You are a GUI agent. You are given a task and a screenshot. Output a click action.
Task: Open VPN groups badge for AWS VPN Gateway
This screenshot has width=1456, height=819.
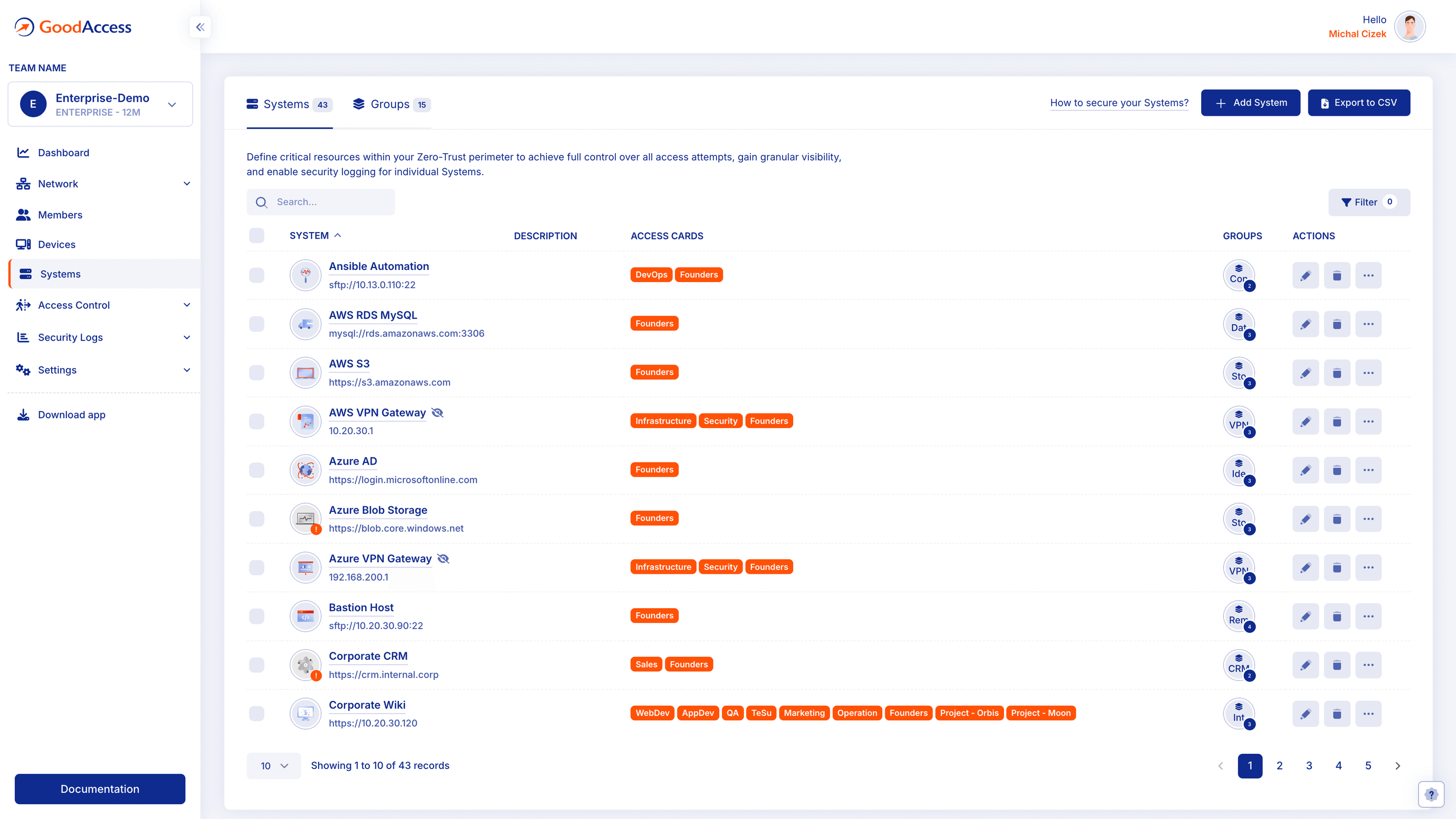click(x=1239, y=422)
